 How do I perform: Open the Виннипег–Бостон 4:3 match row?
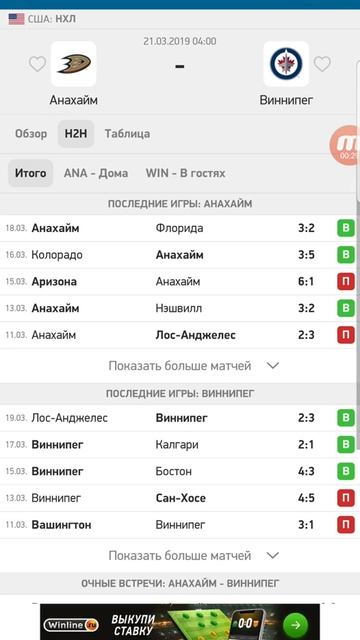click(179, 471)
